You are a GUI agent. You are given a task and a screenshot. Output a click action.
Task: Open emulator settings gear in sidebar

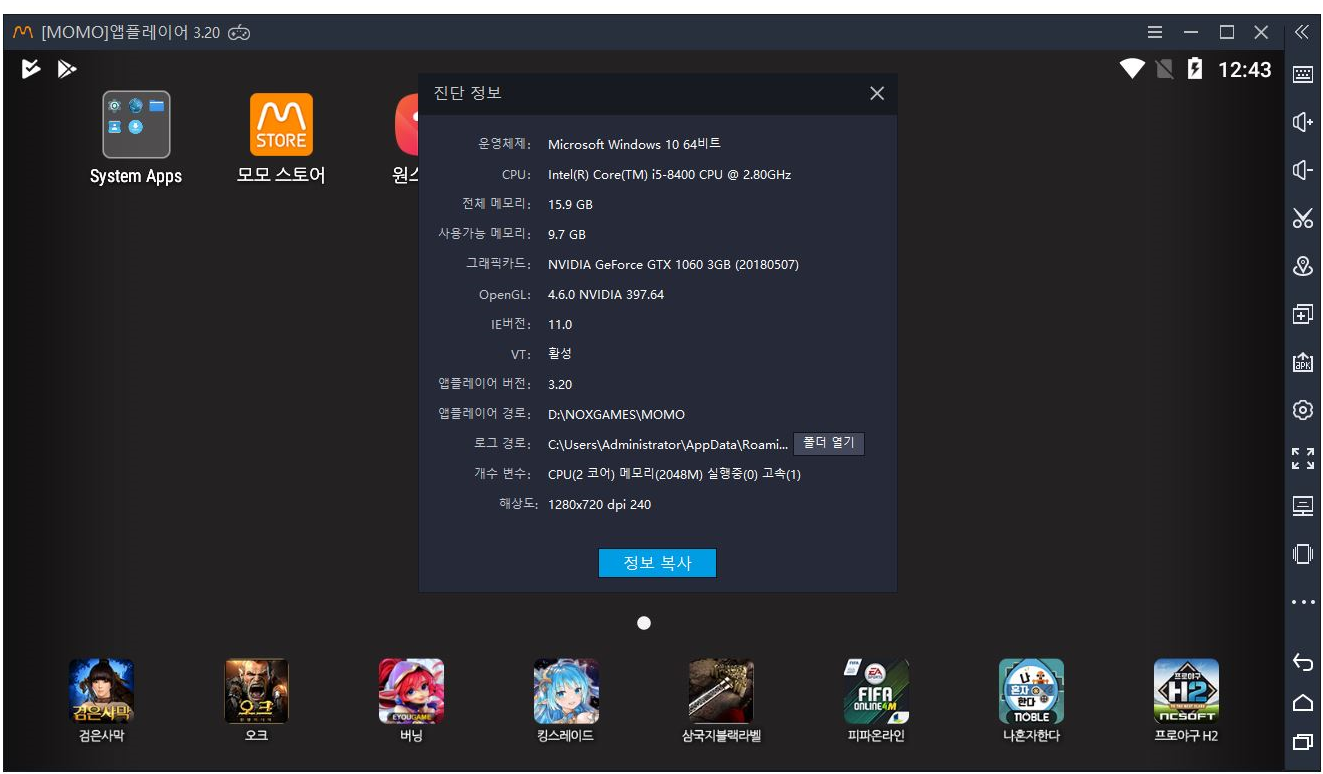click(x=1302, y=410)
